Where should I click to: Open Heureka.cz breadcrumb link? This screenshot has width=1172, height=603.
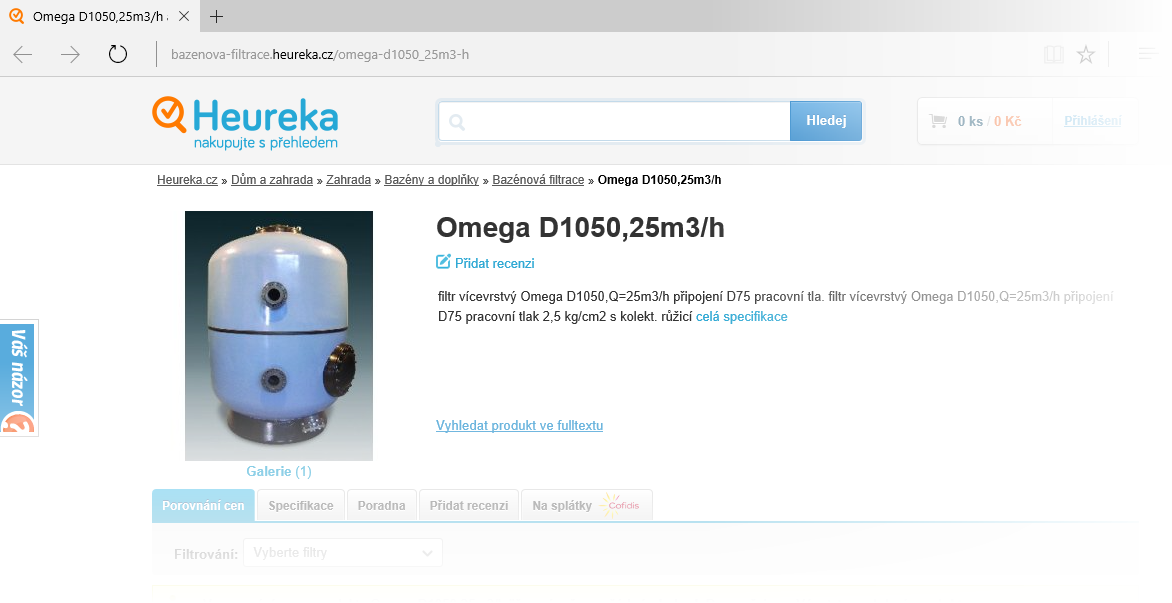coord(187,180)
